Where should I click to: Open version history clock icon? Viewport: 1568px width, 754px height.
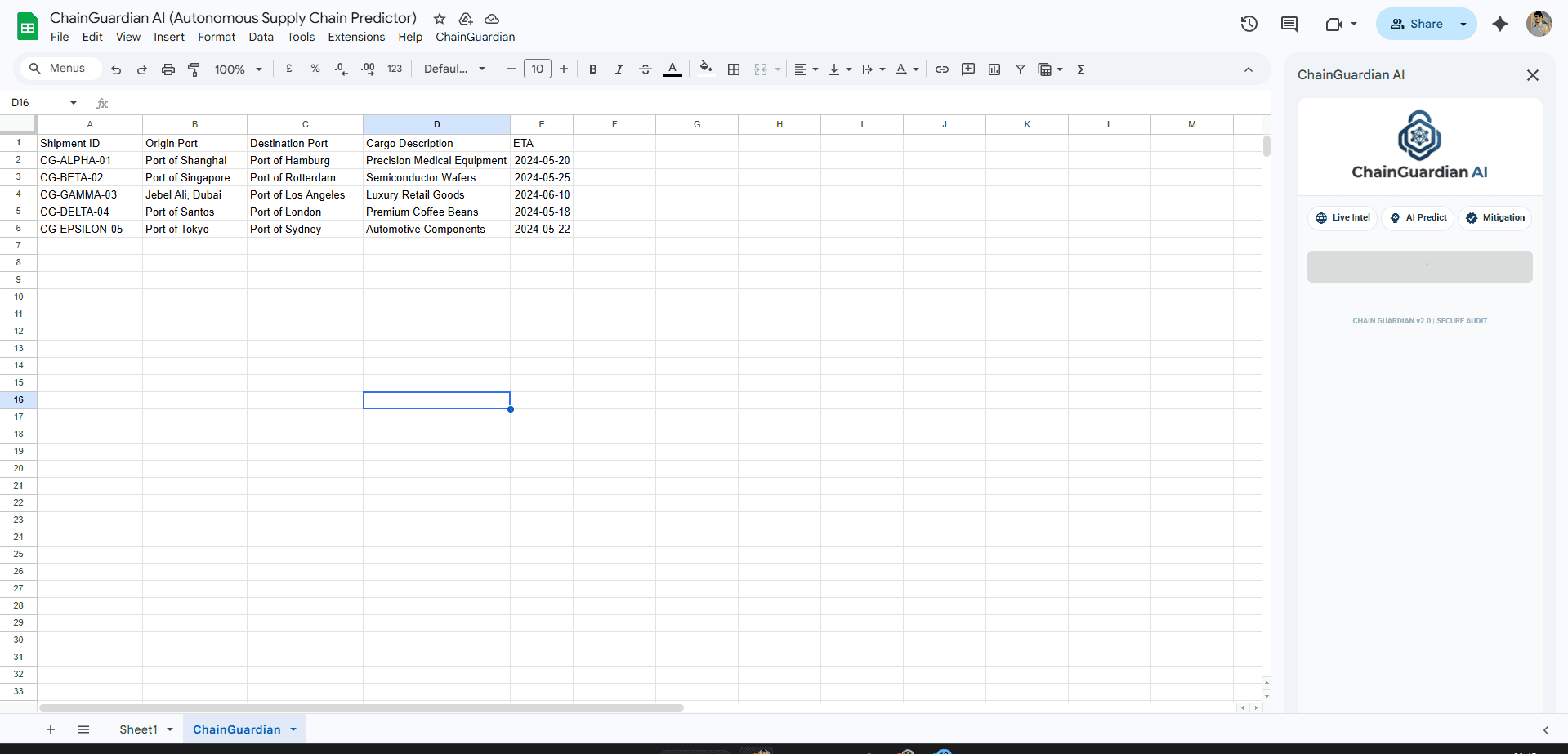(x=1249, y=24)
